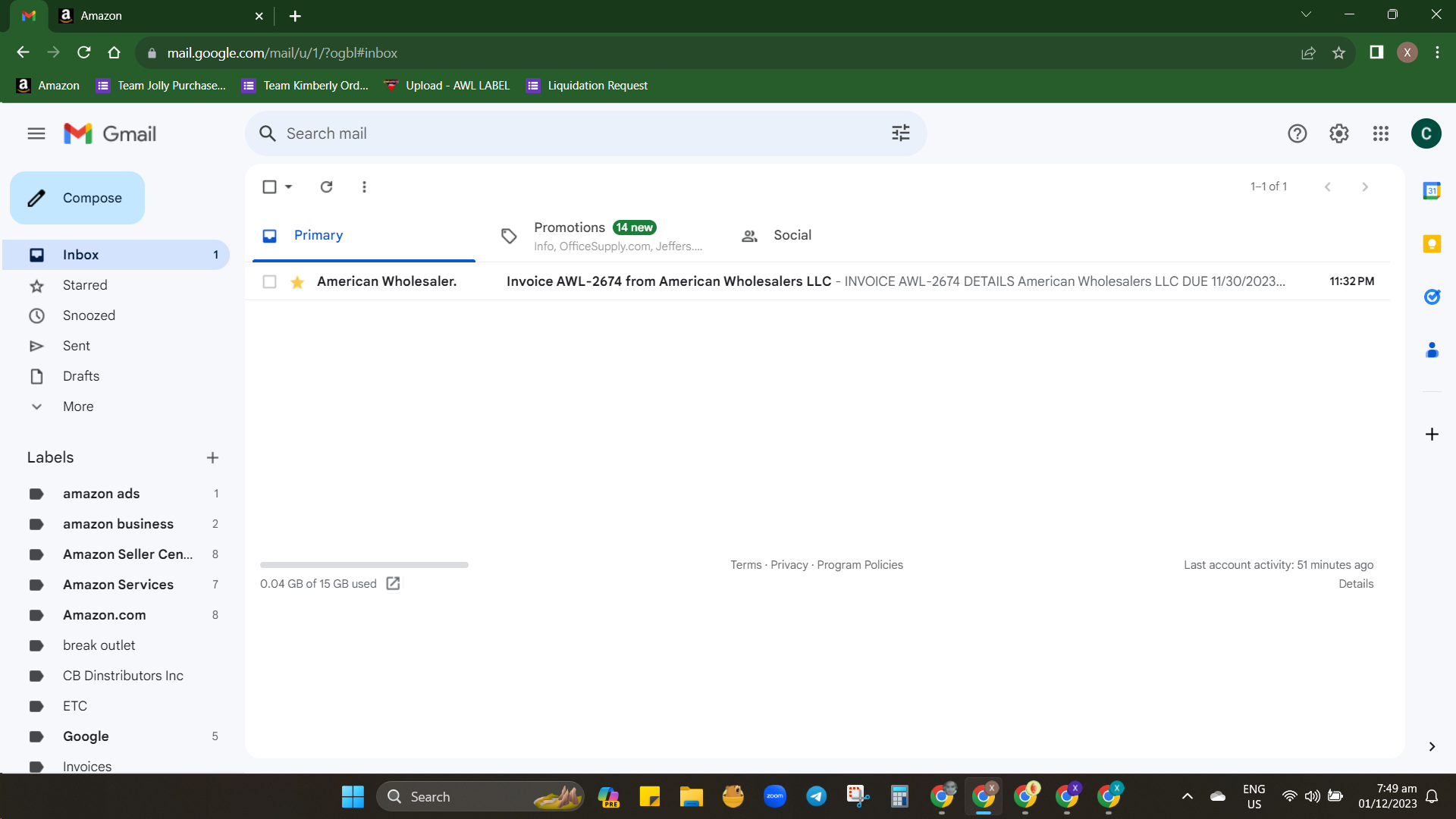Click the Windows taskbar Search box
The height and width of the screenshot is (819, 1456).
pyautogui.click(x=480, y=796)
